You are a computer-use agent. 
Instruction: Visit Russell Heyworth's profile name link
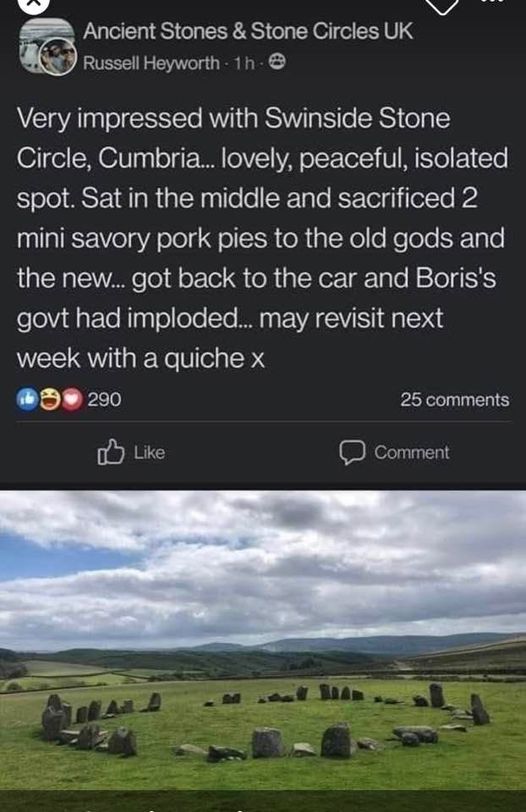(151, 63)
